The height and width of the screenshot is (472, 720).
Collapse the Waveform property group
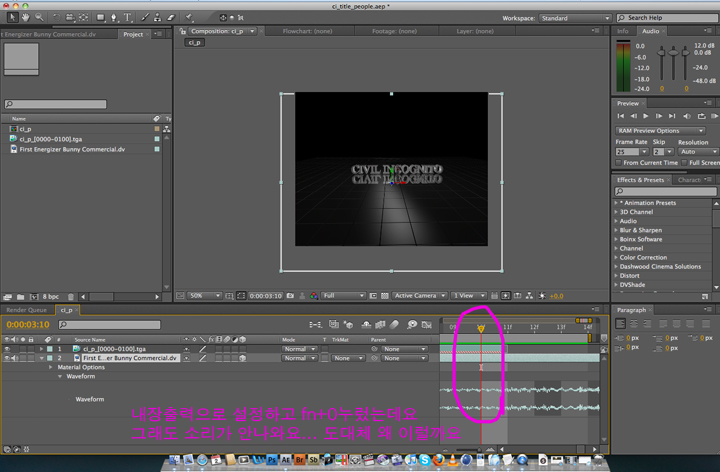(x=60, y=376)
